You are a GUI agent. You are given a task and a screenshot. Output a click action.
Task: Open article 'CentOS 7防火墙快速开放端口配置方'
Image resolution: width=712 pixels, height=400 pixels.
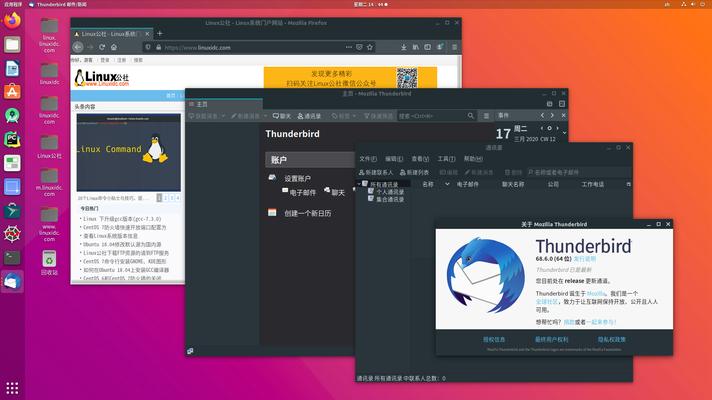(x=124, y=227)
